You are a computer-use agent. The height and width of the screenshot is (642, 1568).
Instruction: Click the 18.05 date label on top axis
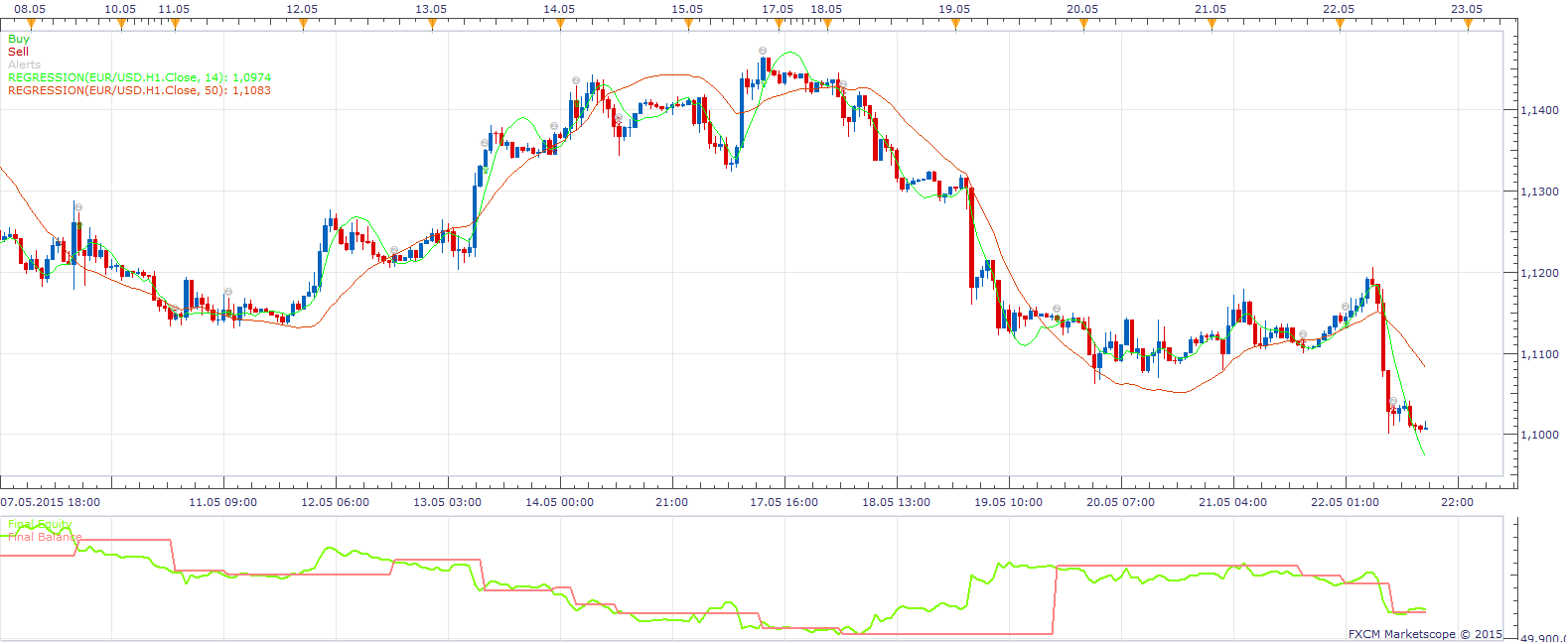pos(826,9)
